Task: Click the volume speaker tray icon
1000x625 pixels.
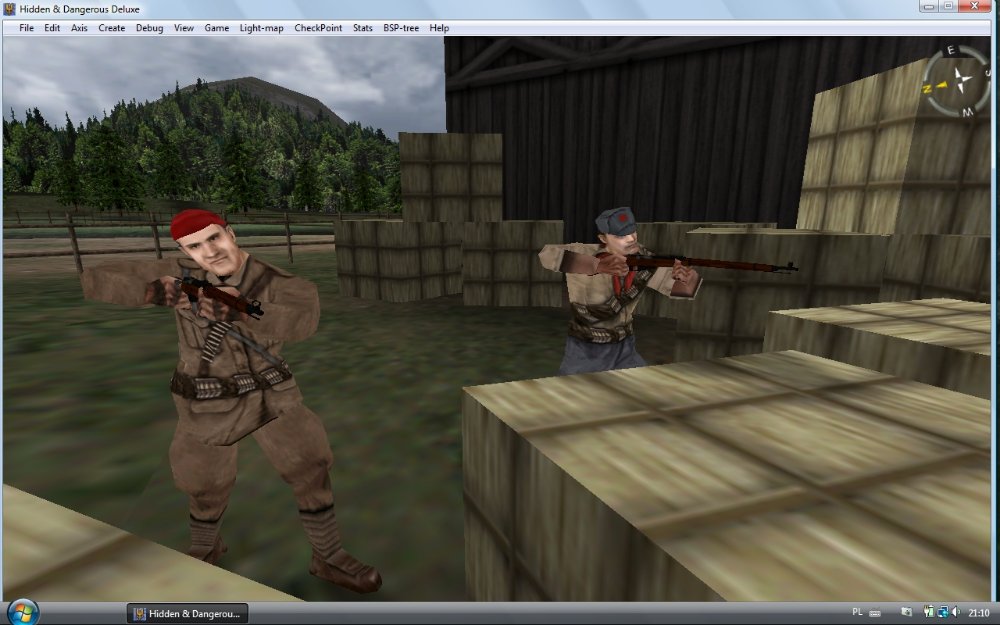Action: pyautogui.click(x=956, y=613)
